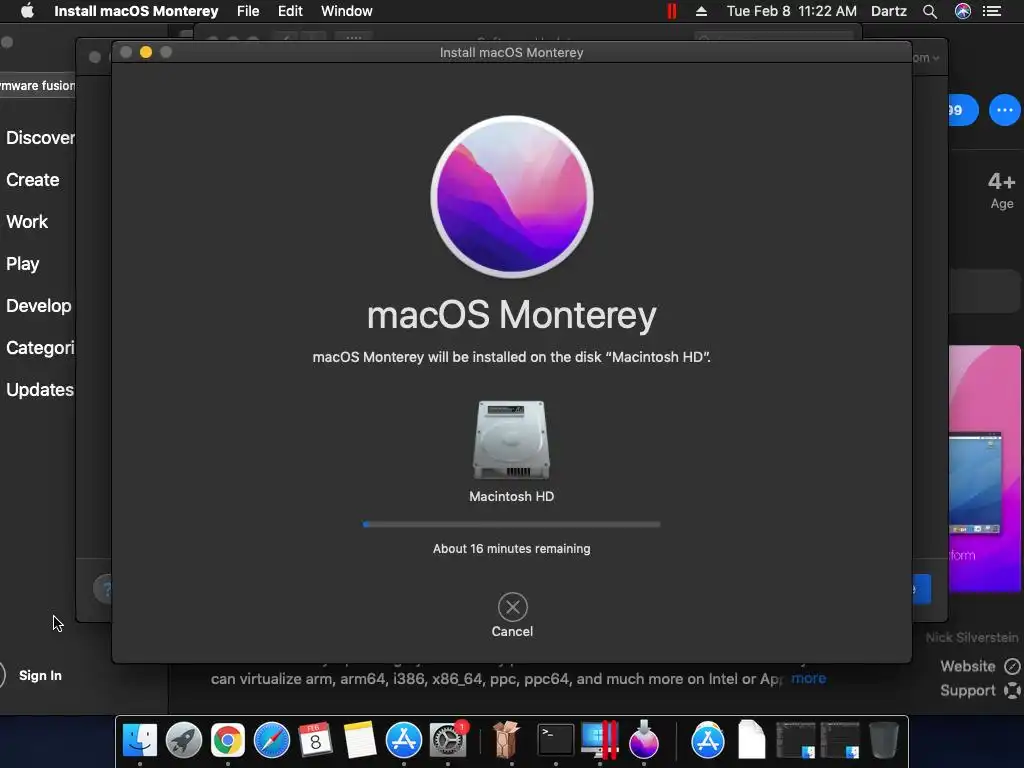Open the App Store next to Notes in the Dock
Screen dimensions: 1024x768
[x=404, y=740]
